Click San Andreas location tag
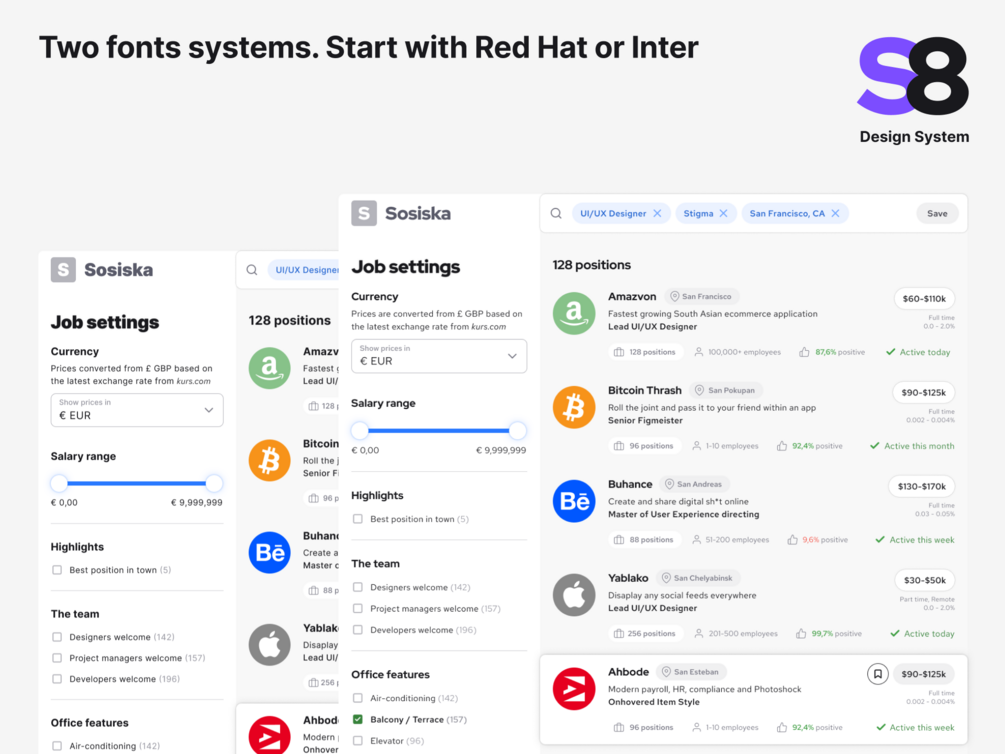The height and width of the screenshot is (754, 1005). [x=694, y=484]
